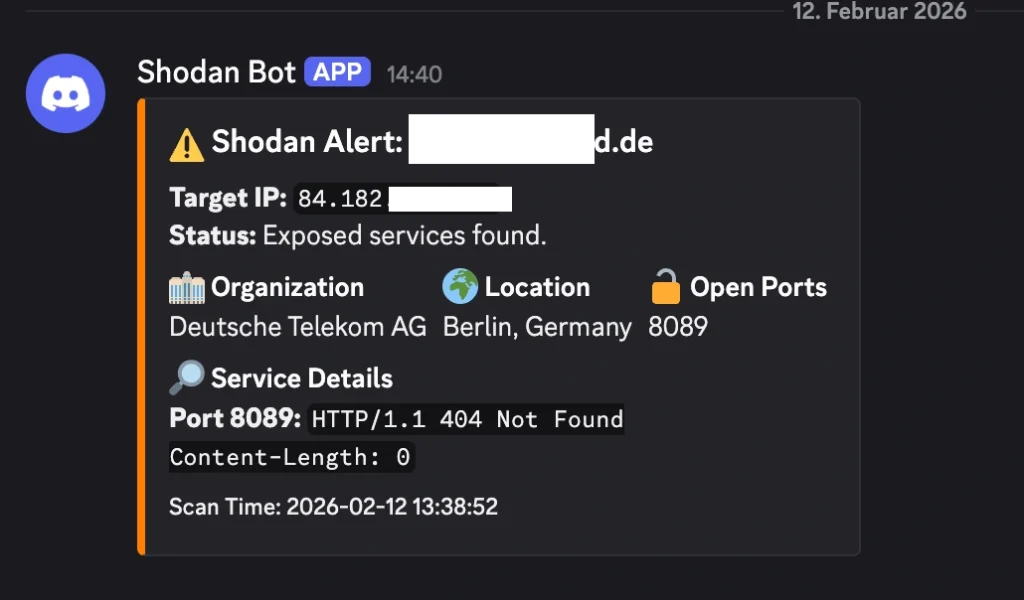Click the Content-Length: 0 code block
1024x600 pixels.
click(290, 458)
